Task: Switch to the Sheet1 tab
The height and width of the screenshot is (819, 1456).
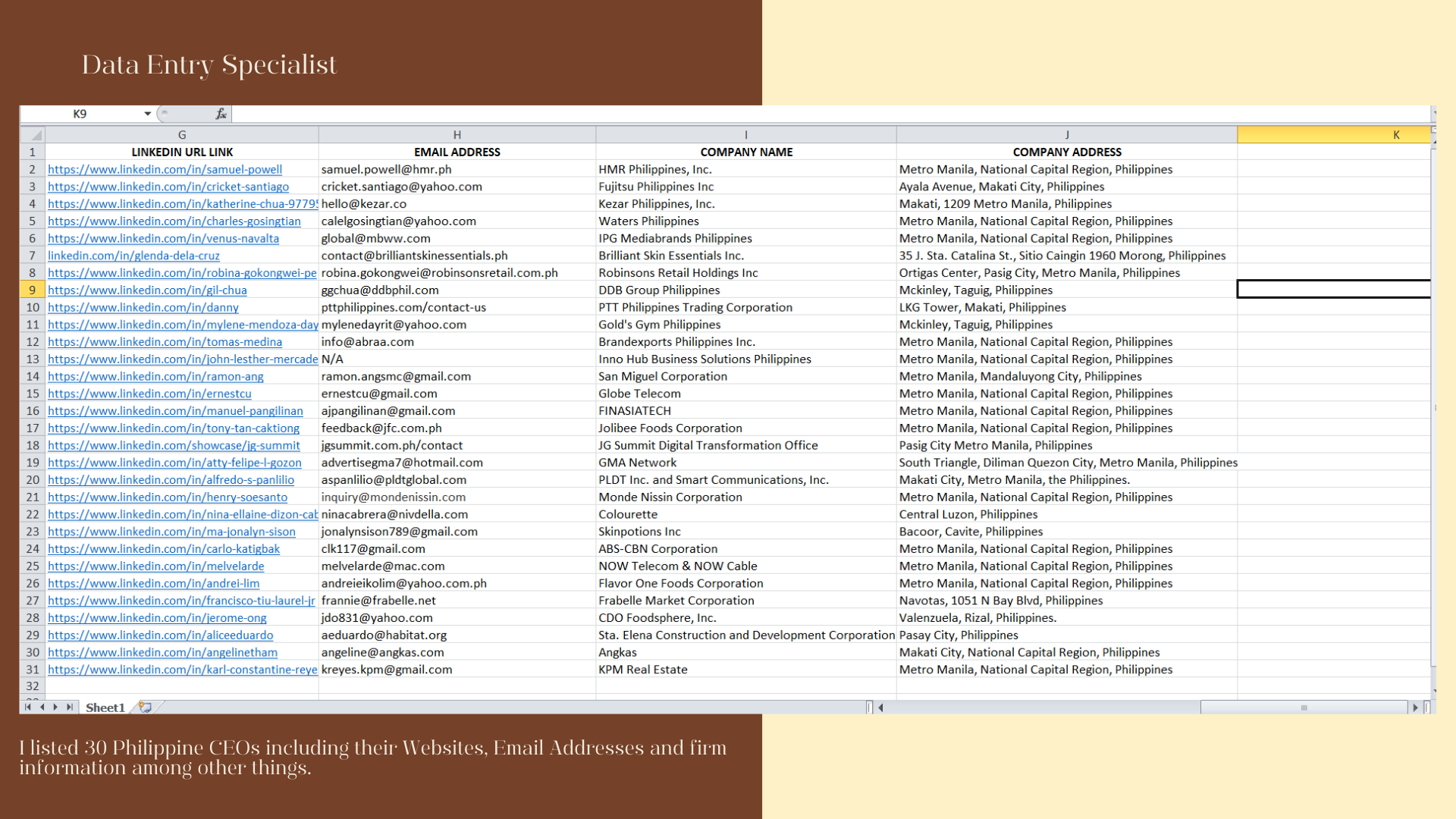Action: [105, 707]
